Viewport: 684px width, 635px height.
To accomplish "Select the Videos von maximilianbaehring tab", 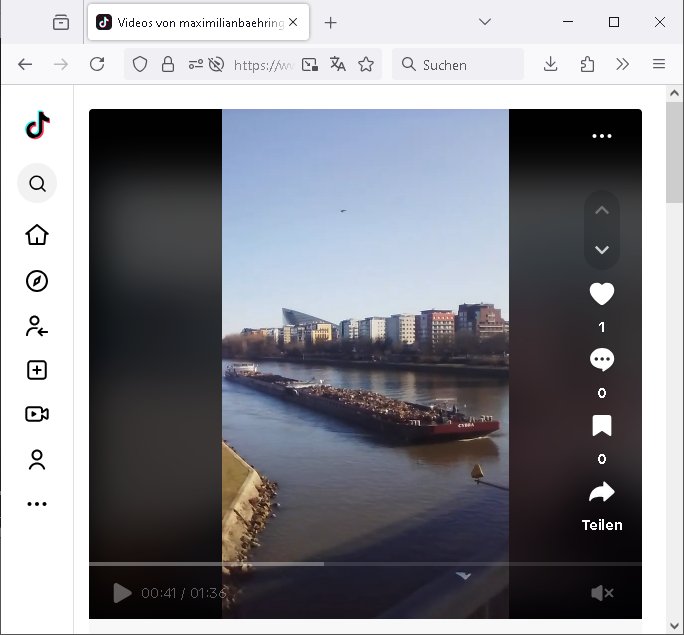I will click(x=190, y=22).
